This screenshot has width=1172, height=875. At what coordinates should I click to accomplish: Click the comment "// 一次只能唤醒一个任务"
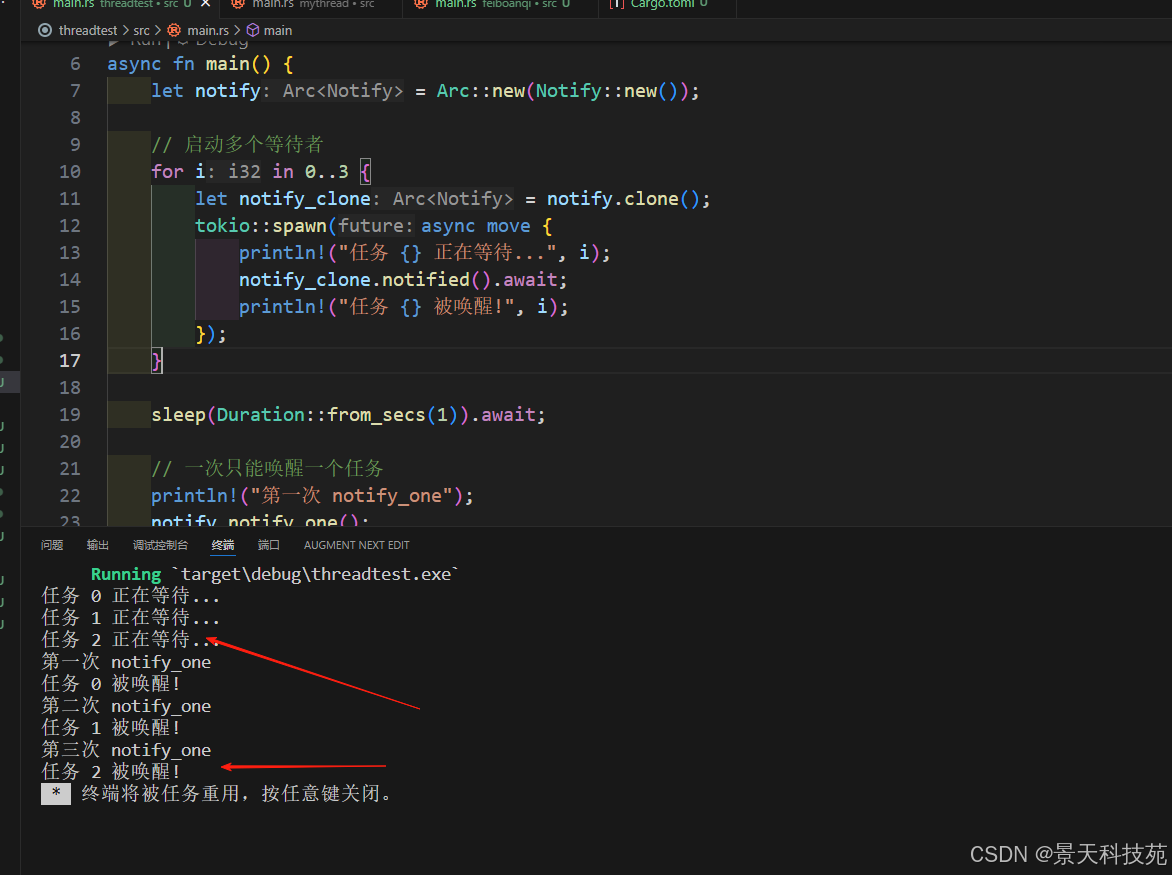(268, 469)
